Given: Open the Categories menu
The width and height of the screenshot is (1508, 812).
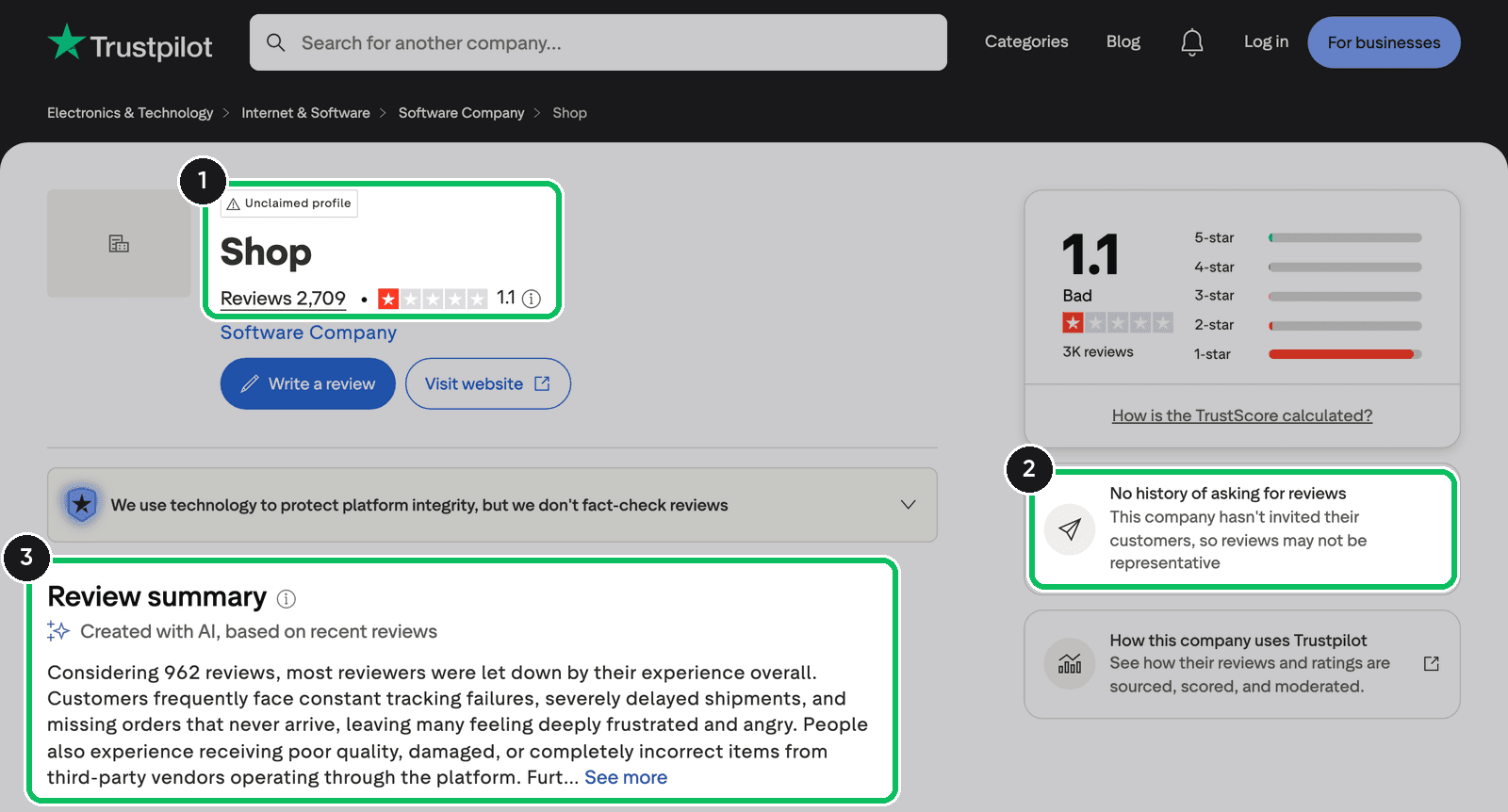Looking at the screenshot, I should click(1026, 41).
